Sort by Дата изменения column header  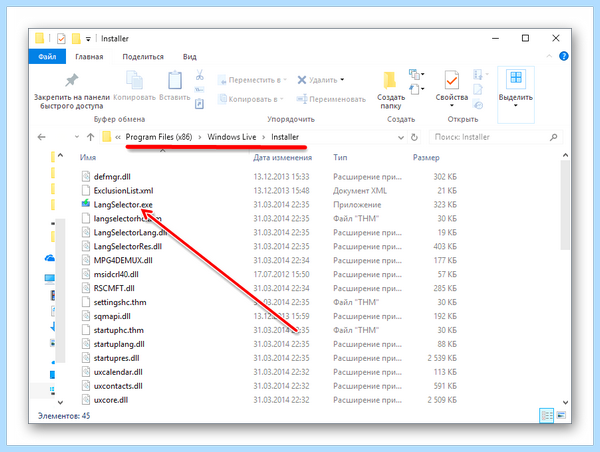pos(282,157)
